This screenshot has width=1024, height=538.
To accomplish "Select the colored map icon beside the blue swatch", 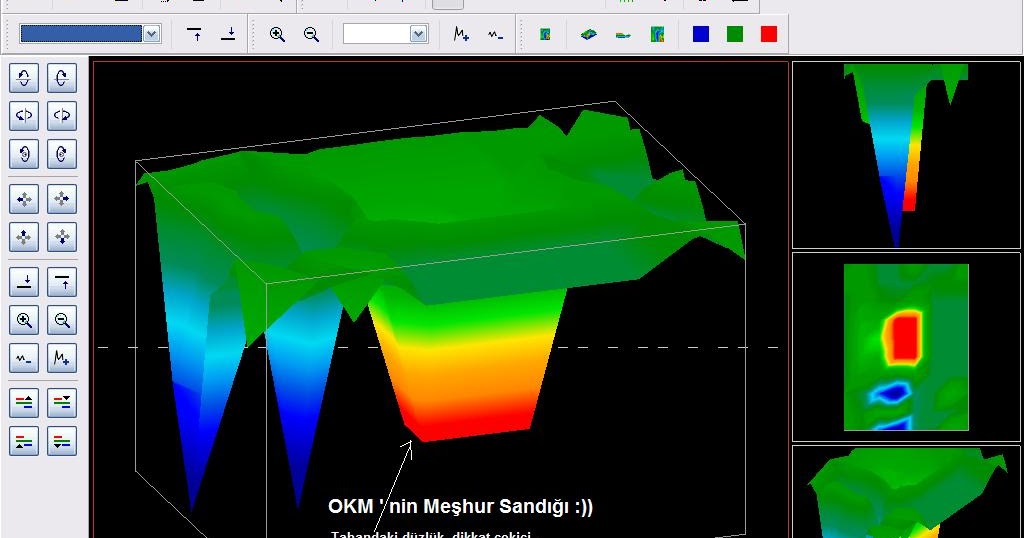I will click(657, 34).
